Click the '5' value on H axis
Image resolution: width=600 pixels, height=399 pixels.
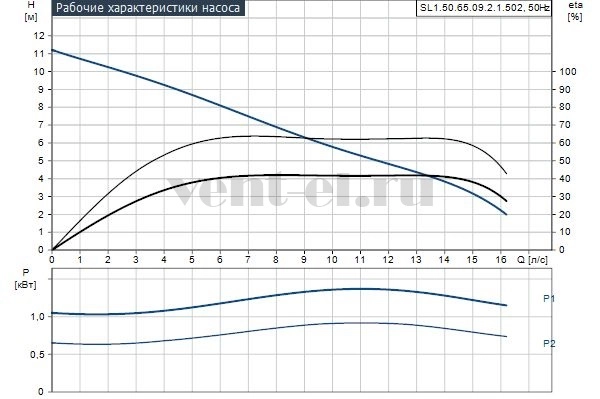(41, 161)
